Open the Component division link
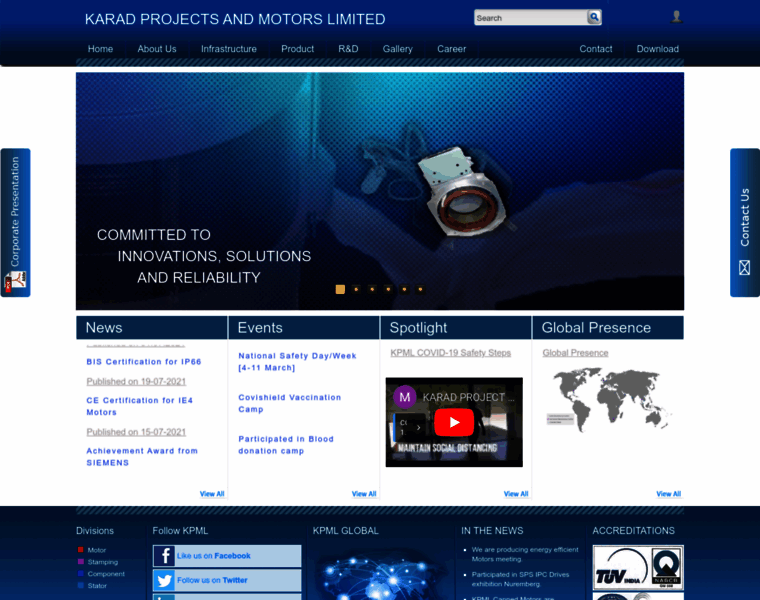760x600 pixels. click(x=106, y=574)
